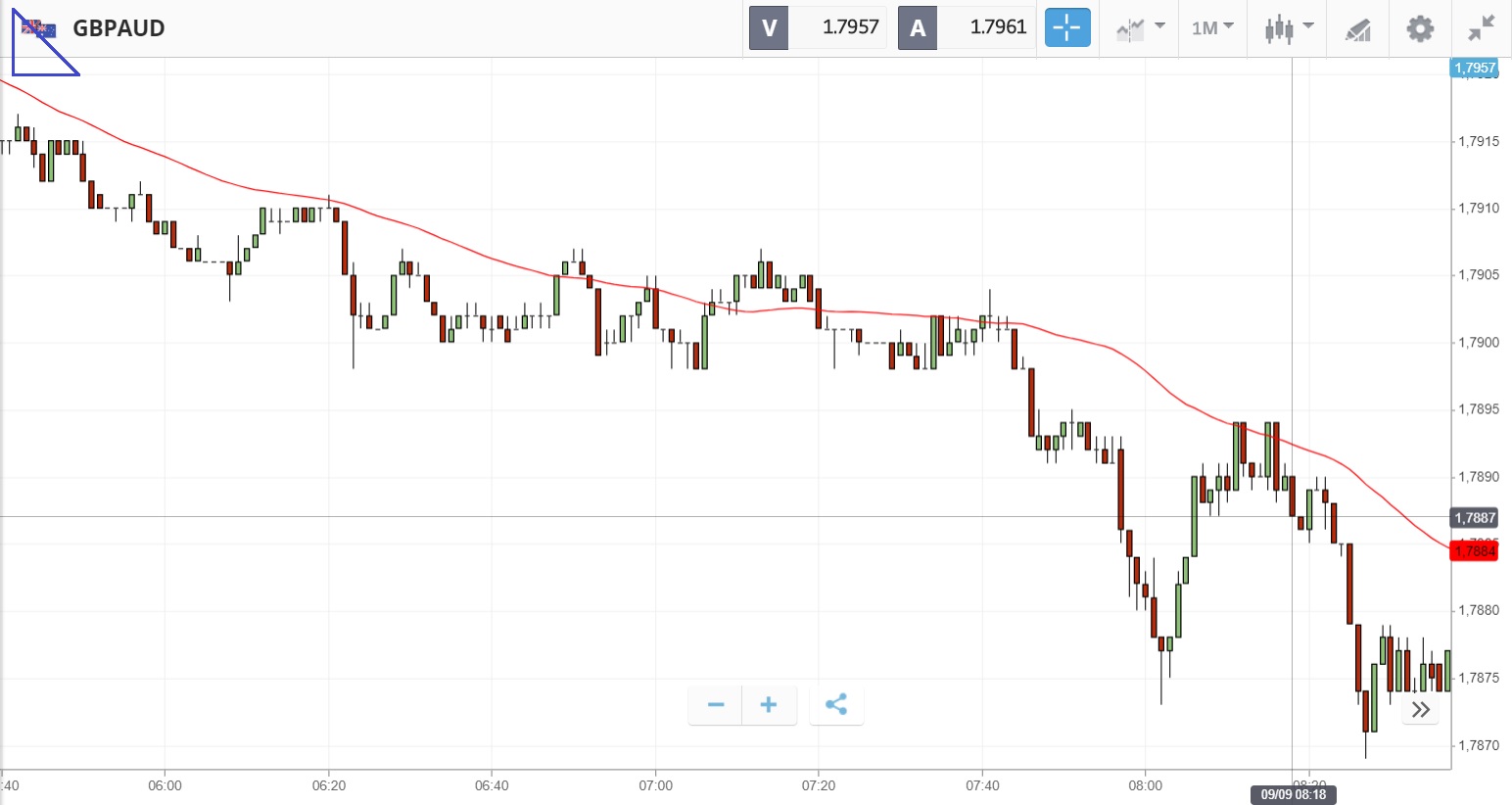This screenshot has height=805, width=1512.
Task: Click the 09/09 08:18 time marker
Action: pos(1293,794)
